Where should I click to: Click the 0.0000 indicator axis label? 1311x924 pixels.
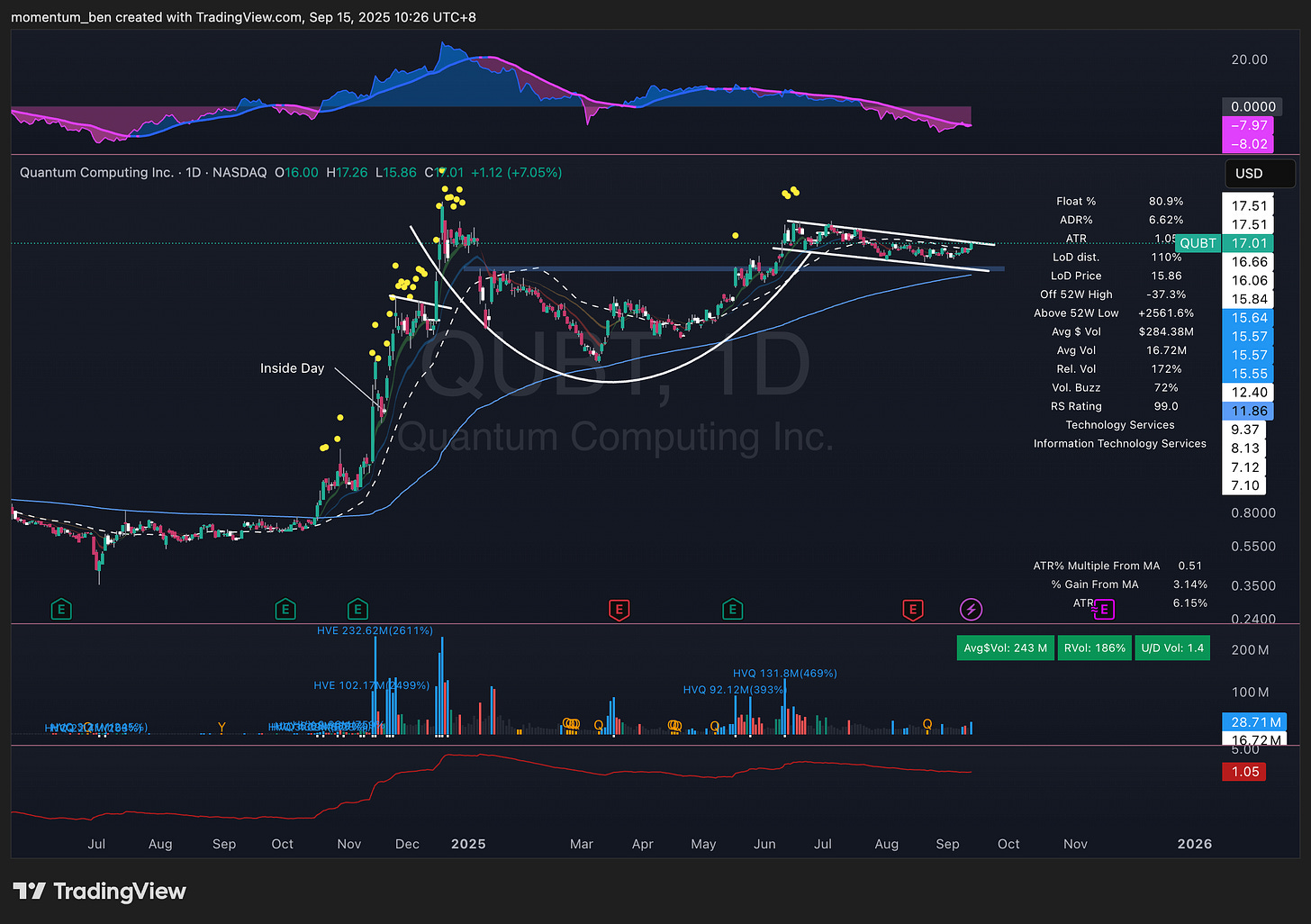[x=1252, y=106]
